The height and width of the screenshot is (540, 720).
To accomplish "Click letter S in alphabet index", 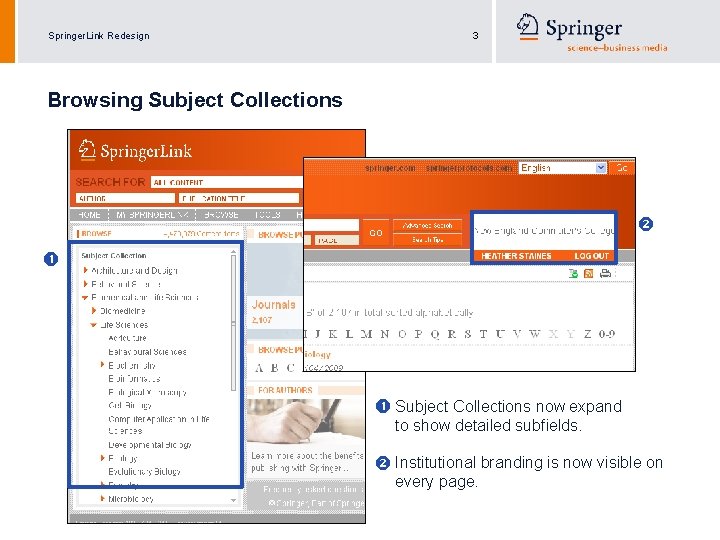I will point(467,334).
